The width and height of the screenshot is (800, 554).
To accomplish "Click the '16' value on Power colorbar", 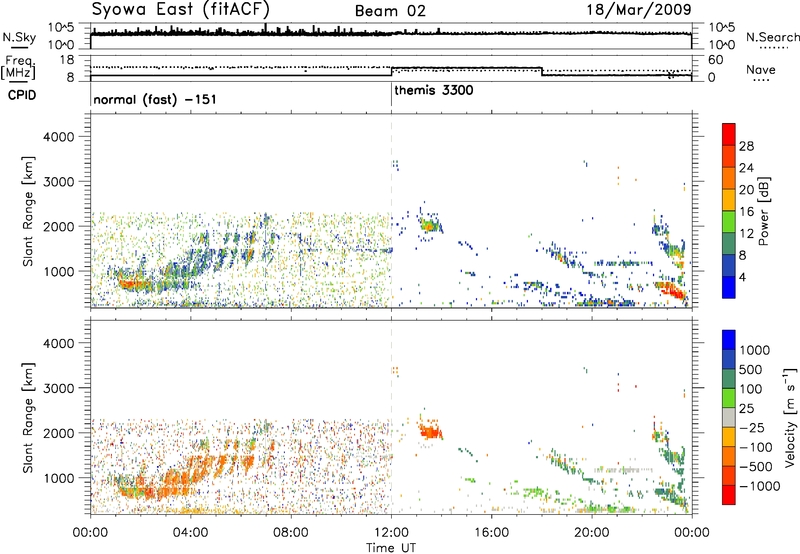I will click(x=746, y=212).
